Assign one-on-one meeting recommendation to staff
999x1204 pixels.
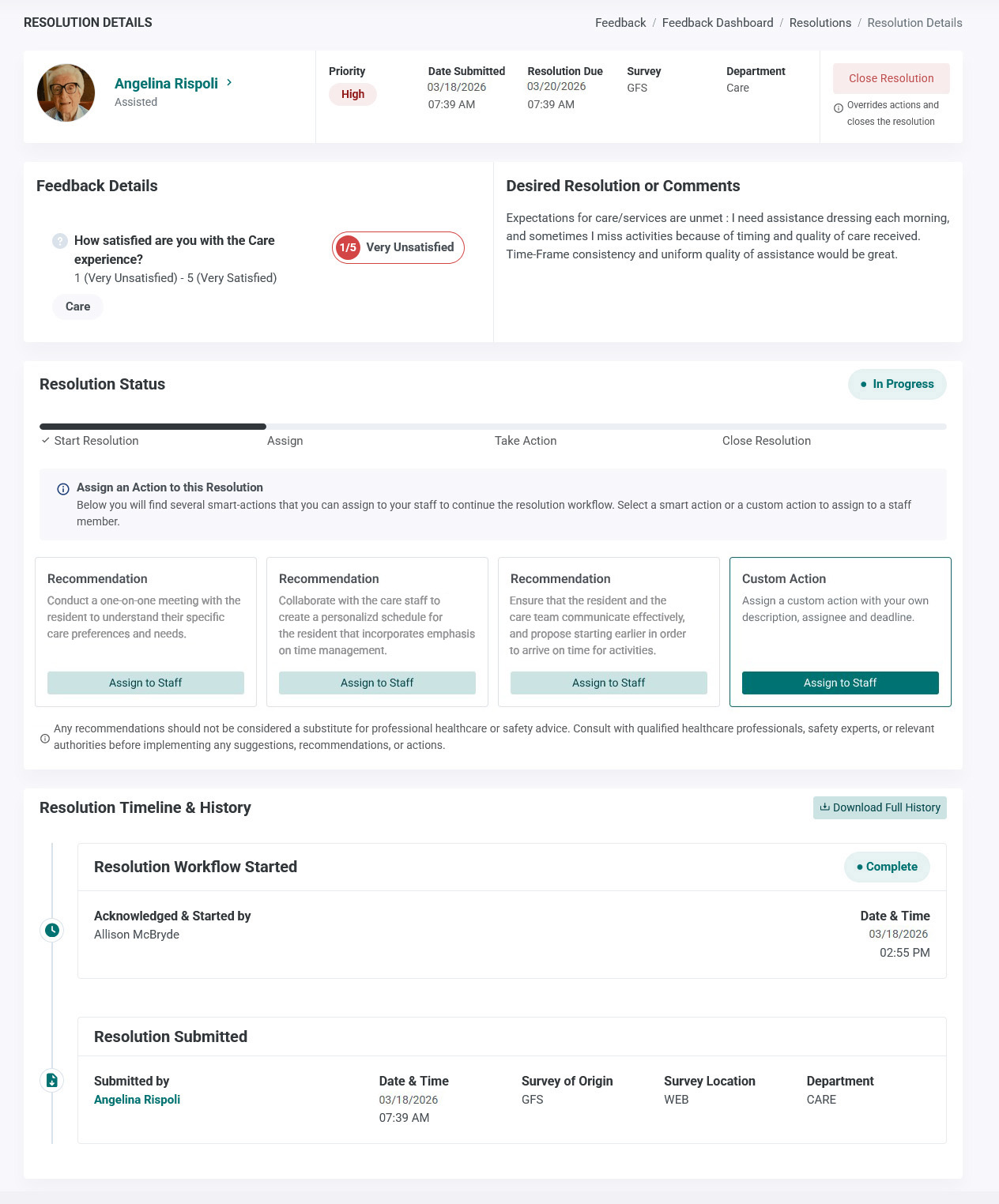pos(145,683)
